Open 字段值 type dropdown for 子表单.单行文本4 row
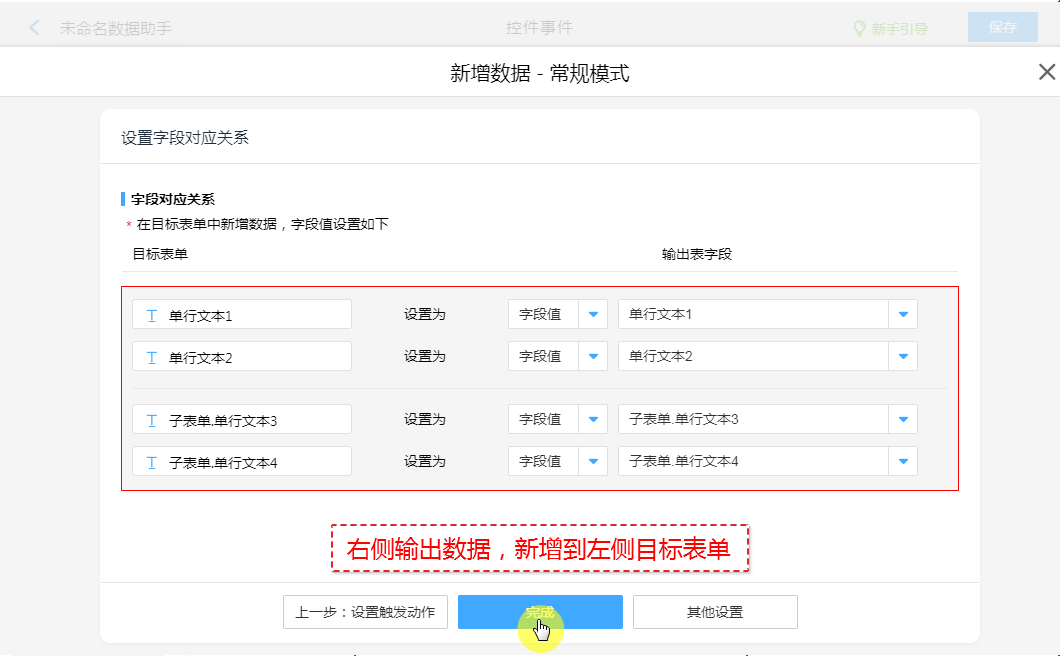1060x656 pixels. tap(593, 461)
